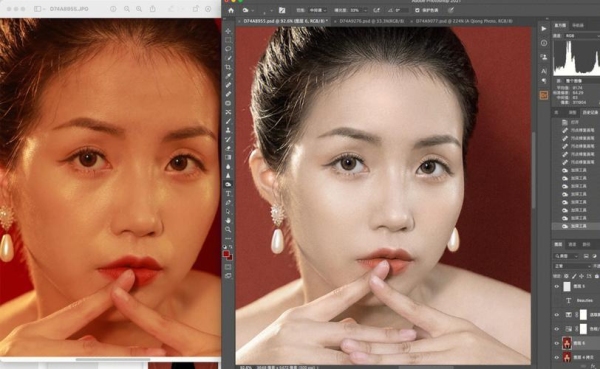Click the orange highlighted side panel icon
Viewport: 600px width, 369px height.
(544, 95)
